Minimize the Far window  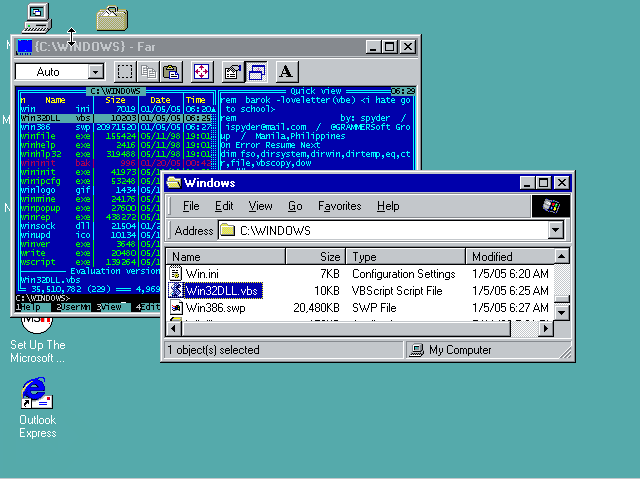click(373, 47)
